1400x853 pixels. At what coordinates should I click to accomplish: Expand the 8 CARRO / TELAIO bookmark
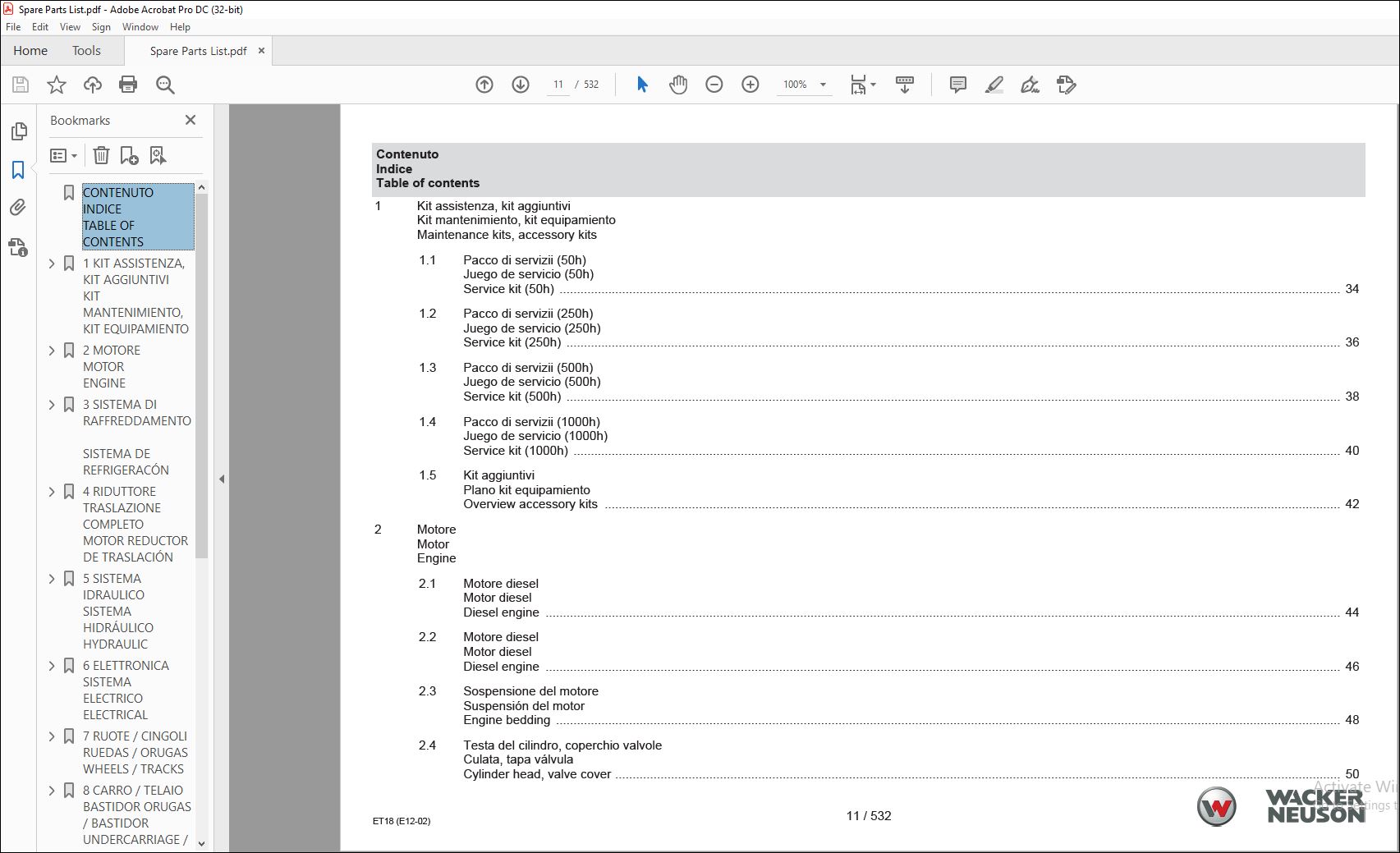click(52, 791)
